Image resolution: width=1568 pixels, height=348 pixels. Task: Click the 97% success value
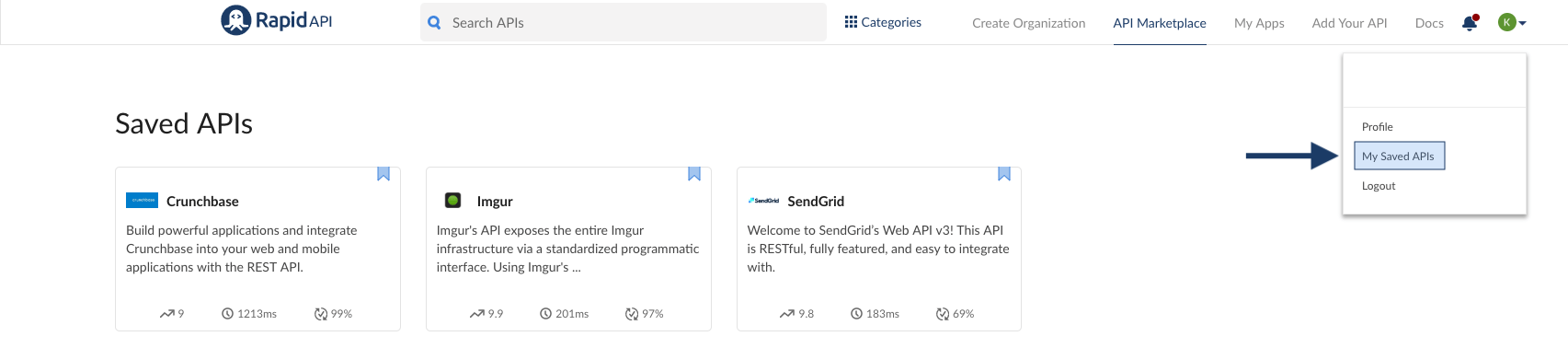point(653,314)
